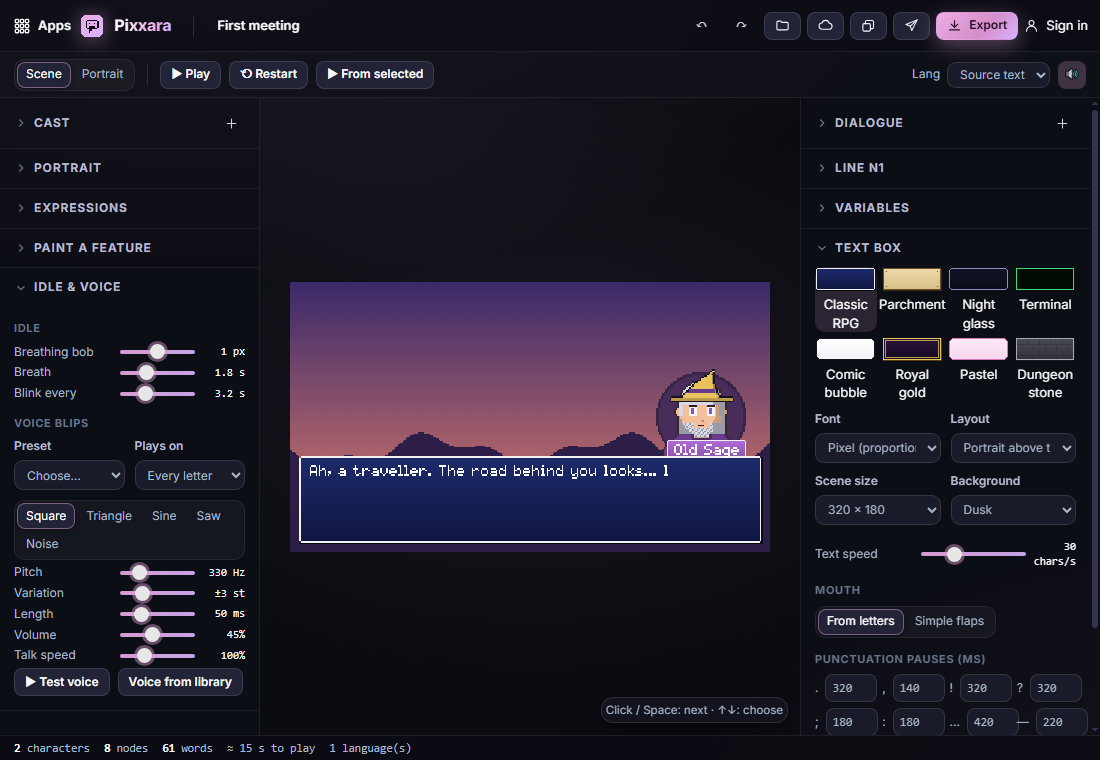Screen dimensions: 1100x760
Task: Choose Terminal text box style
Action: [1045, 291]
